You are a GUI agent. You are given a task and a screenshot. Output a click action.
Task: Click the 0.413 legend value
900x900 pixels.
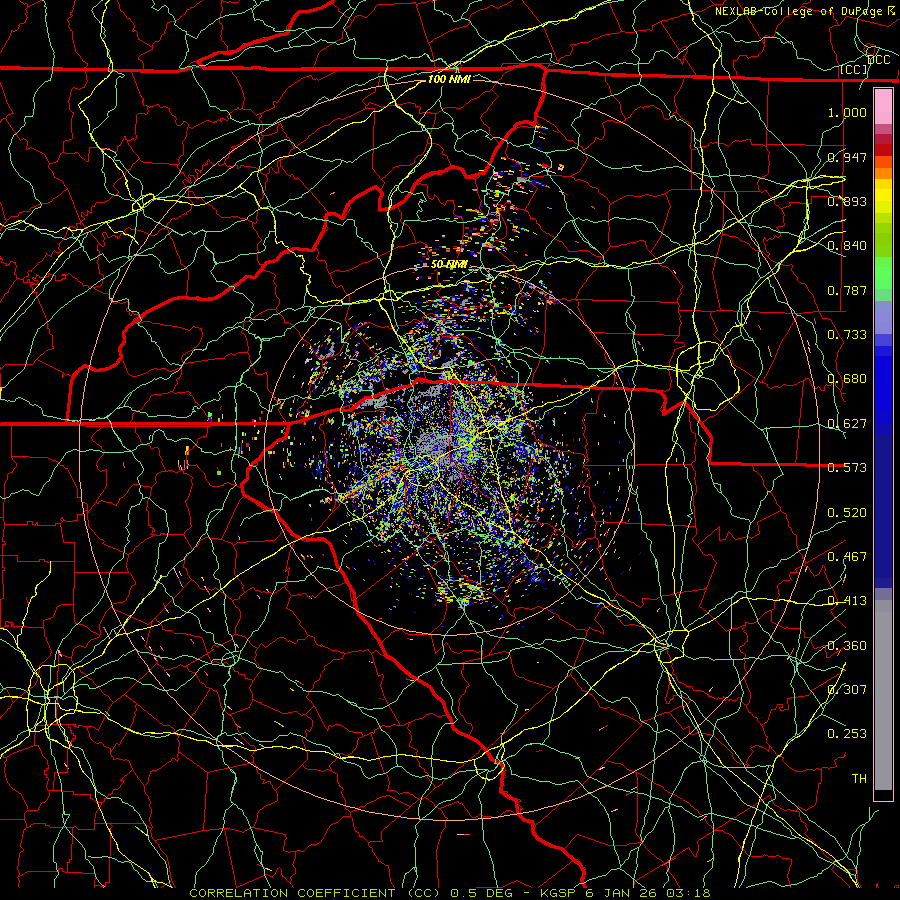click(847, 601)
